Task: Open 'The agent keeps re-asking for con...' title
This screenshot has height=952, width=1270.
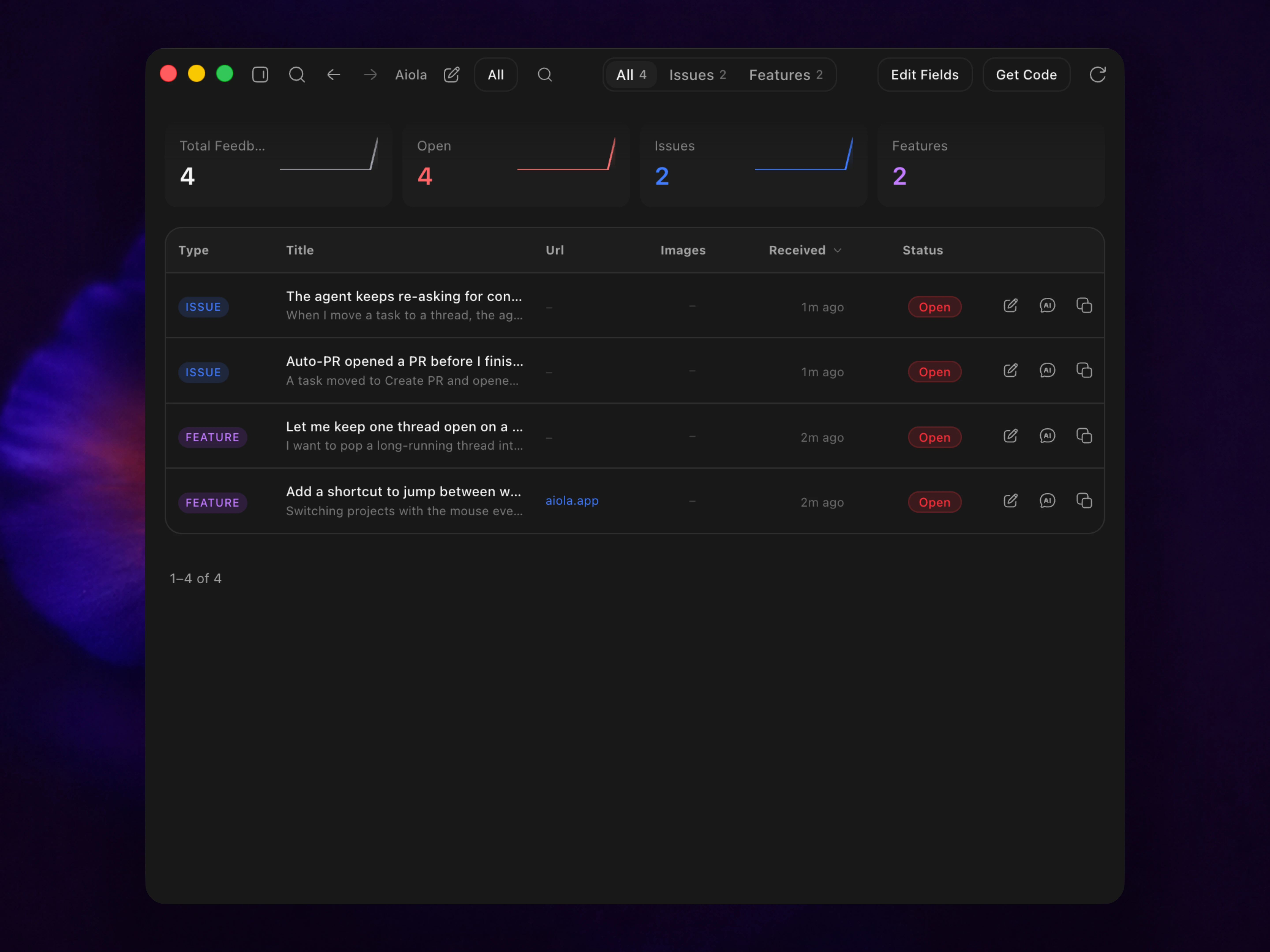Action: (x=404, y=296)
